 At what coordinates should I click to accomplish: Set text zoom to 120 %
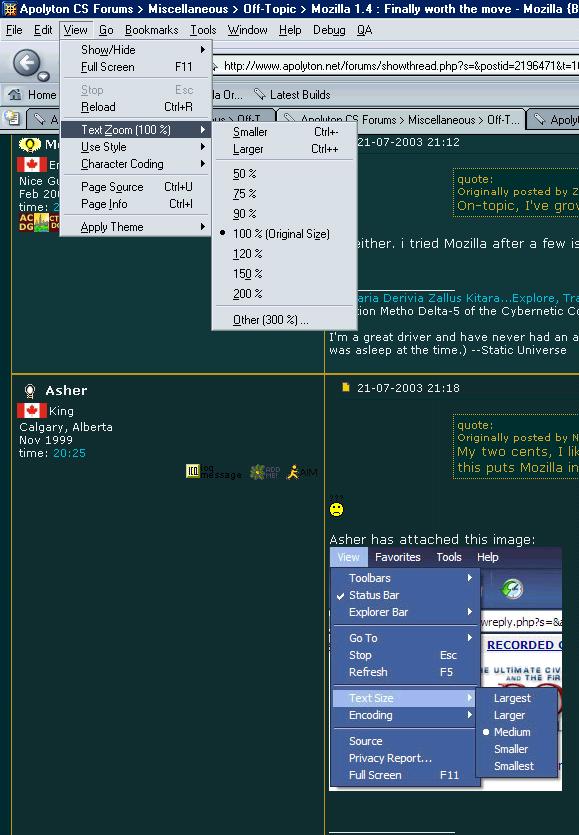pos(284,254)
